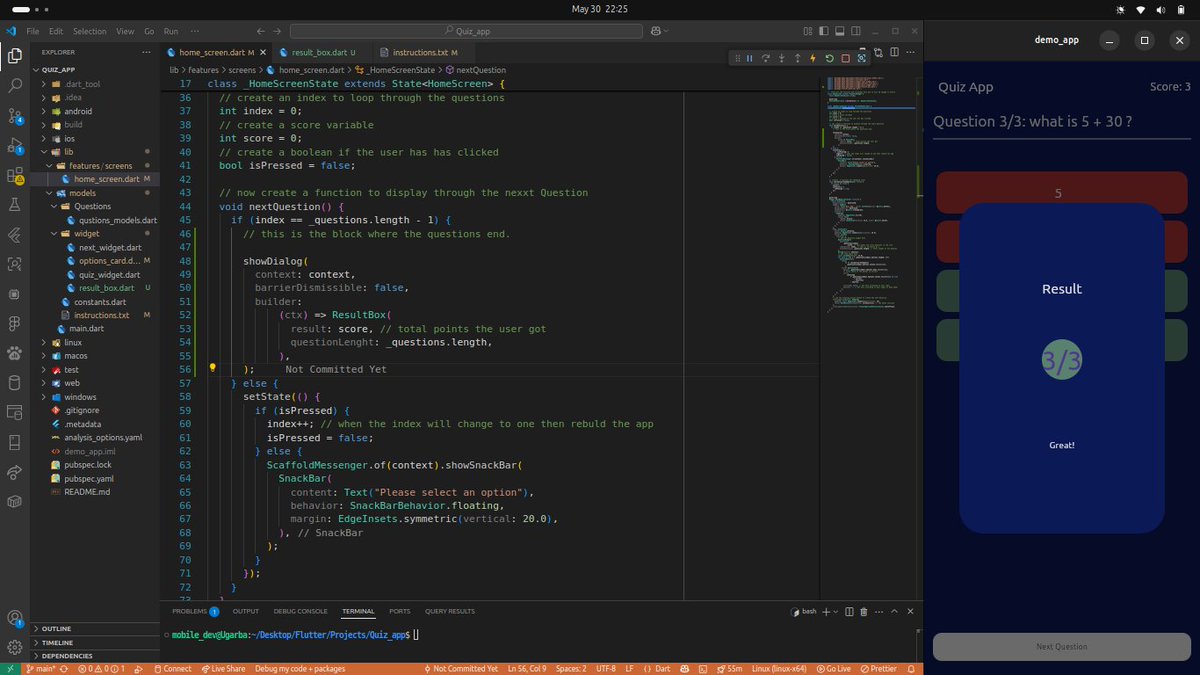Open the new terminal launch profile dropdown

835,611
